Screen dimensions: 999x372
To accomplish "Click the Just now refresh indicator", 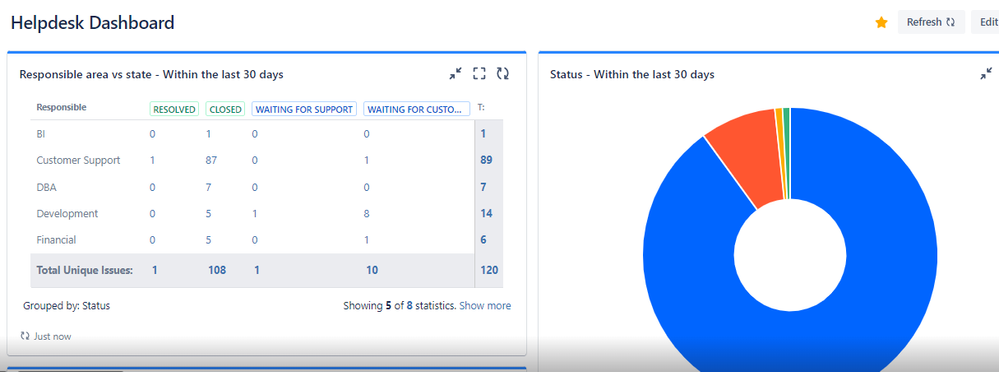I will (46, 336).
